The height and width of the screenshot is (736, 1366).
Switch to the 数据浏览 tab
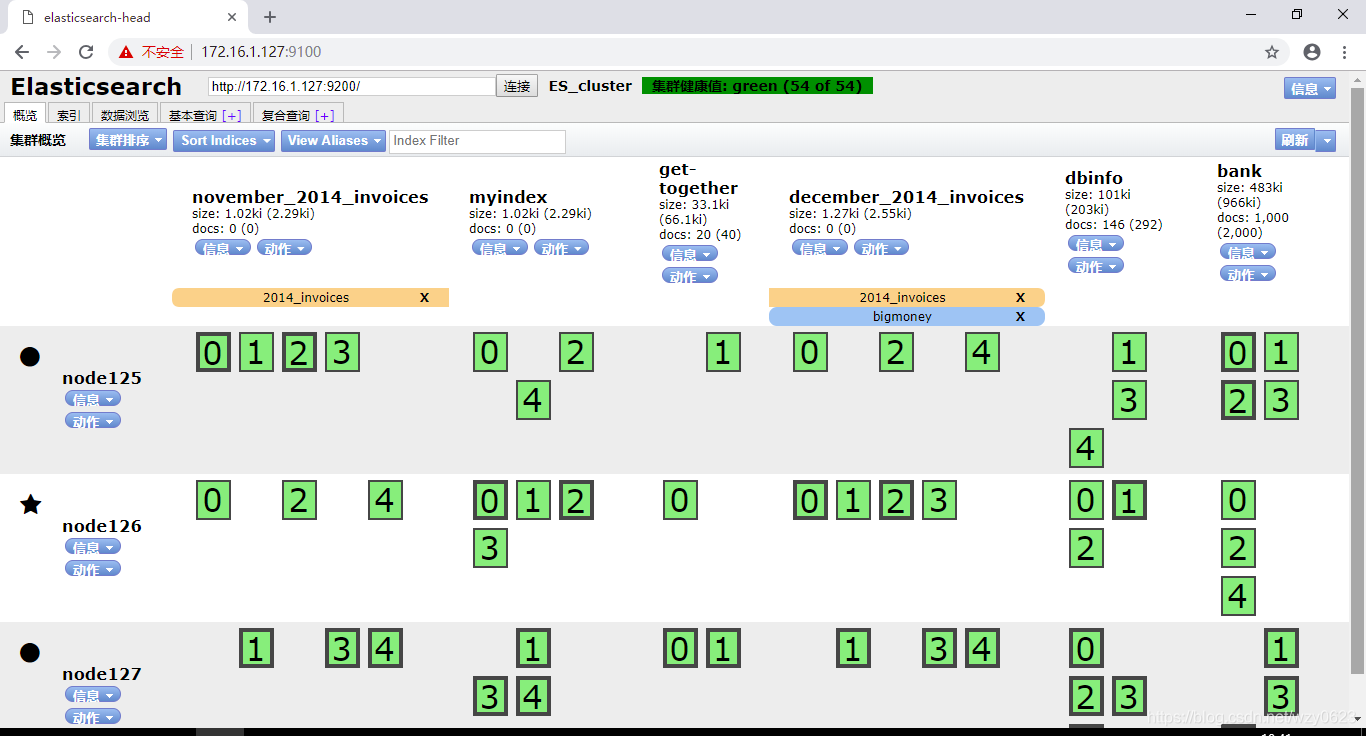click(125, 115)
